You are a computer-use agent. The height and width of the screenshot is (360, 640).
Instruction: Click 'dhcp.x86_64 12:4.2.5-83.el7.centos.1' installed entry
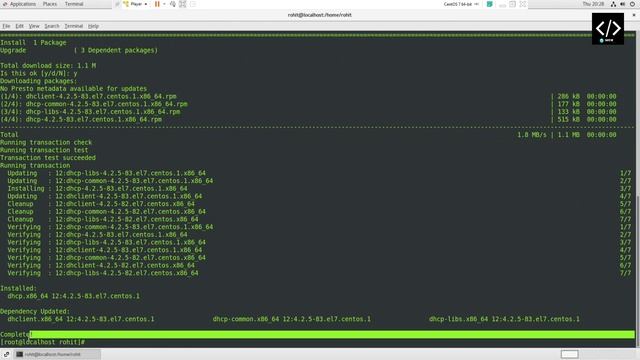pyautogui.click(x=73, y=296)
